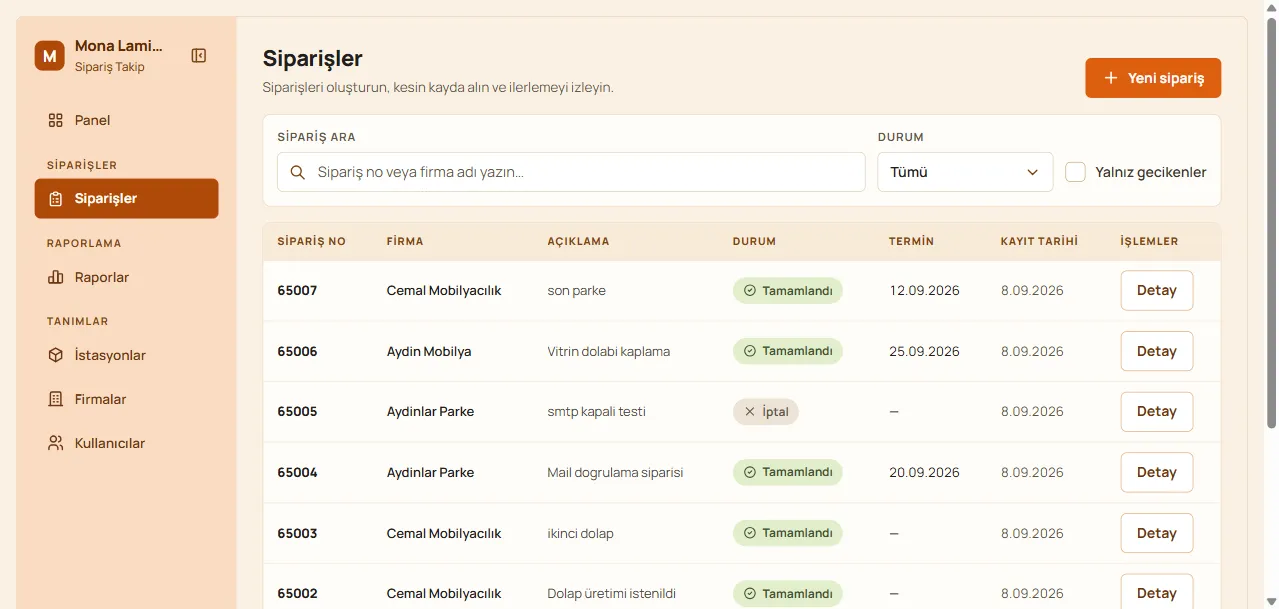Create a new order with Yeni sipariş

point(1153,78)
